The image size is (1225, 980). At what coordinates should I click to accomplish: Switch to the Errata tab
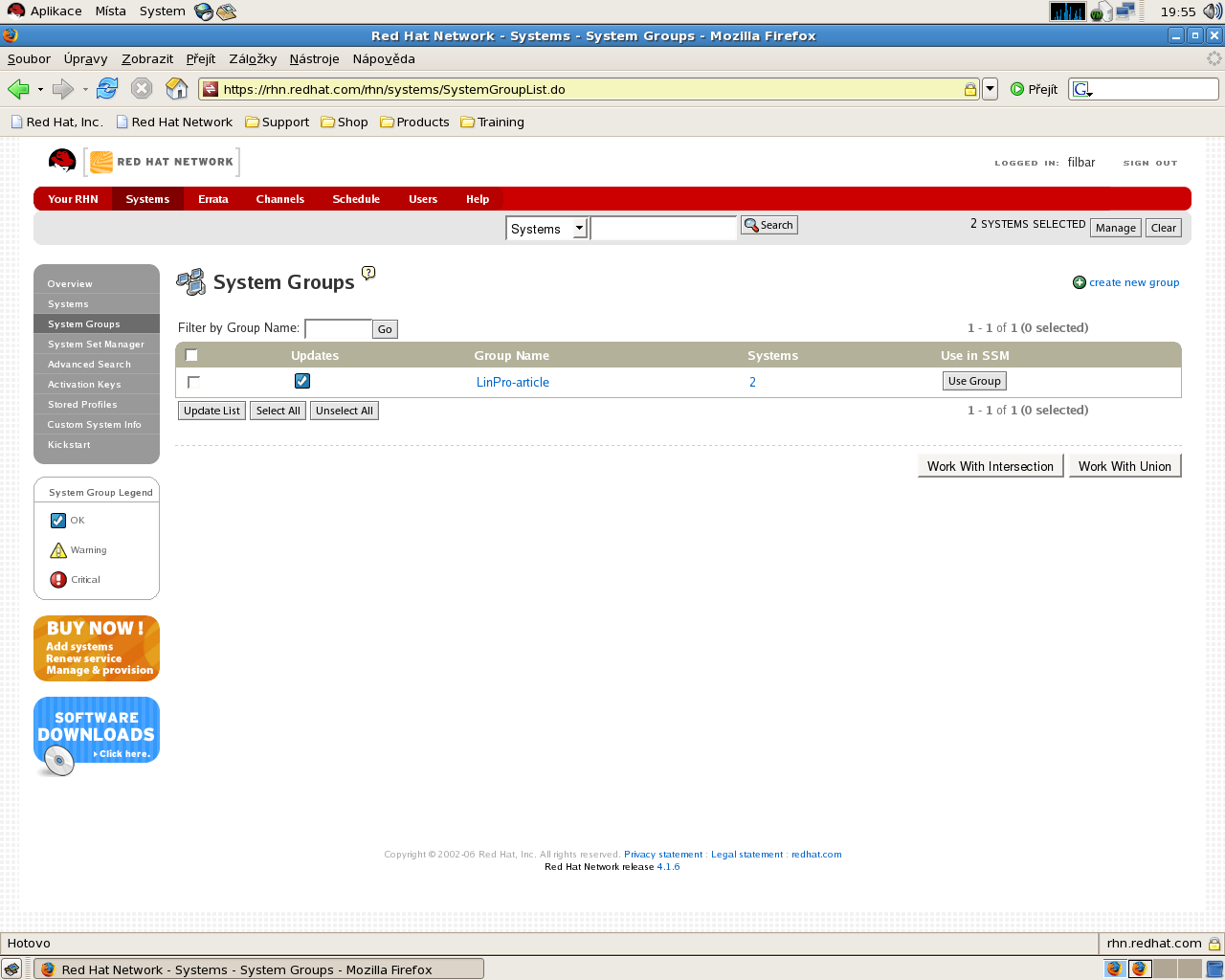pos(213,199)
